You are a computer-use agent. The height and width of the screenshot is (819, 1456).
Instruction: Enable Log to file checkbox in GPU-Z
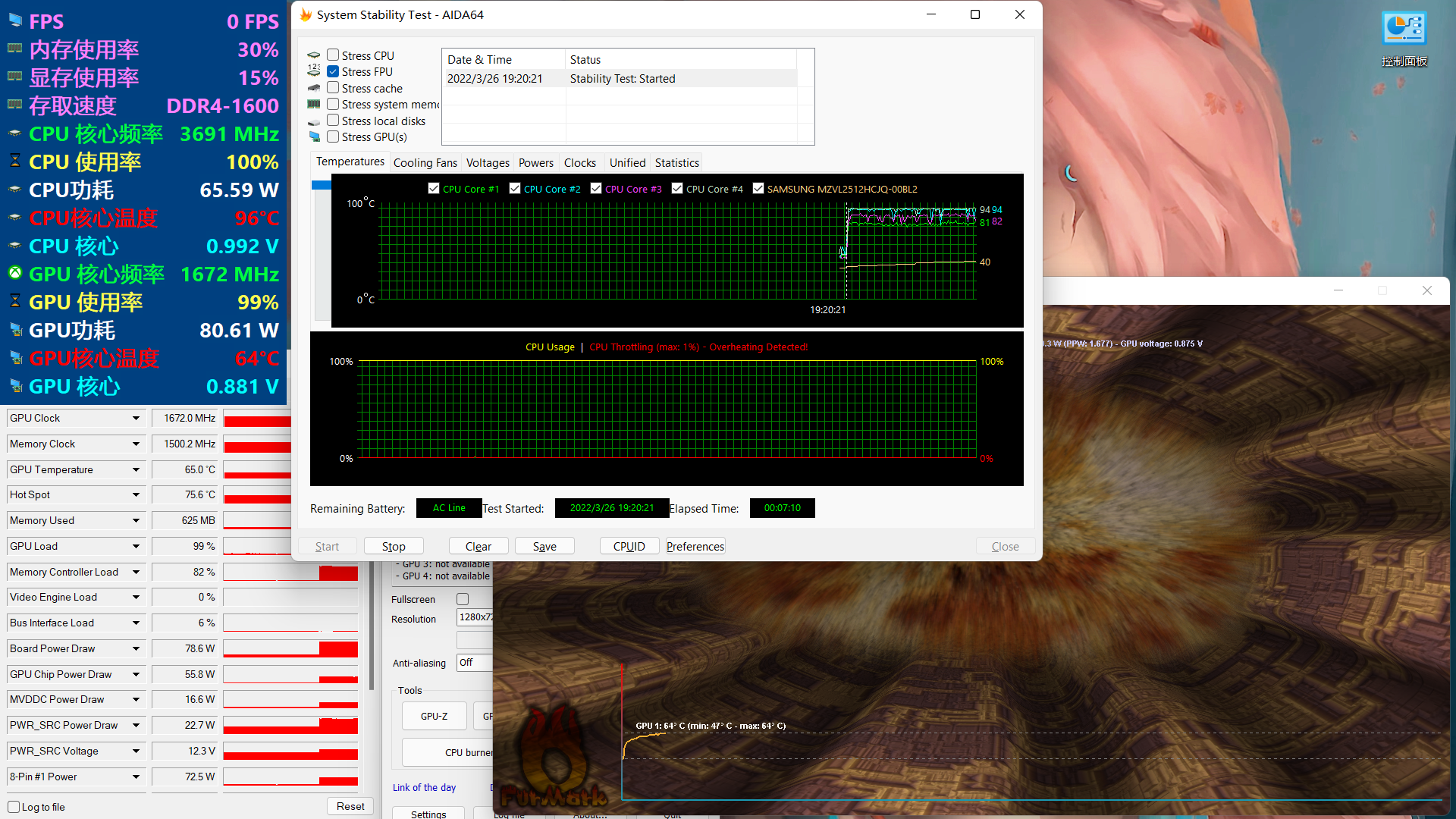pos(14,807)
